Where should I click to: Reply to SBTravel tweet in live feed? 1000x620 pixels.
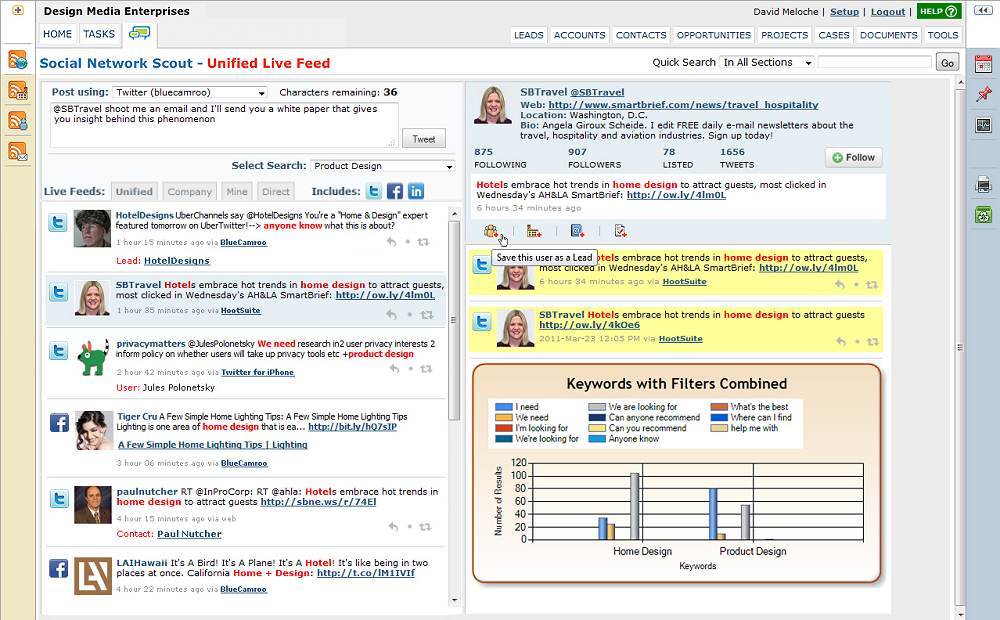[392, 314]
